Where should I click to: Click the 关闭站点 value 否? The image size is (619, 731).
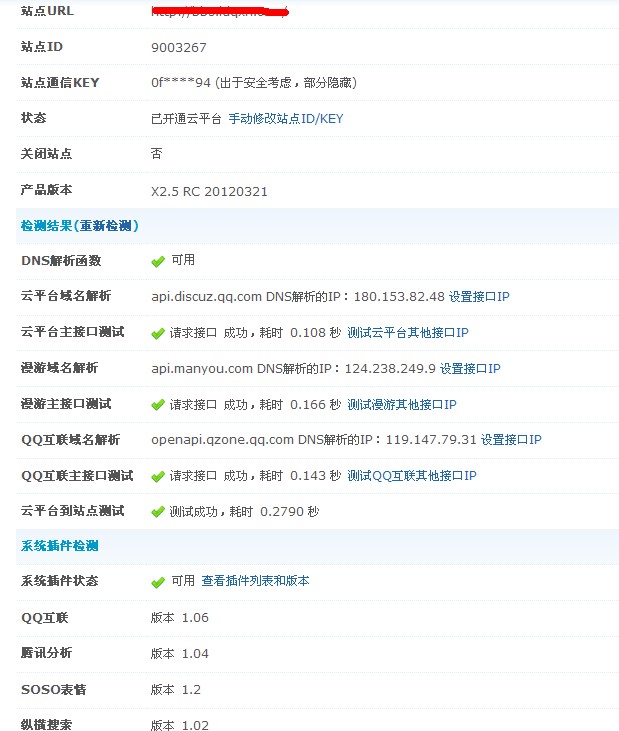click(157, 153)
